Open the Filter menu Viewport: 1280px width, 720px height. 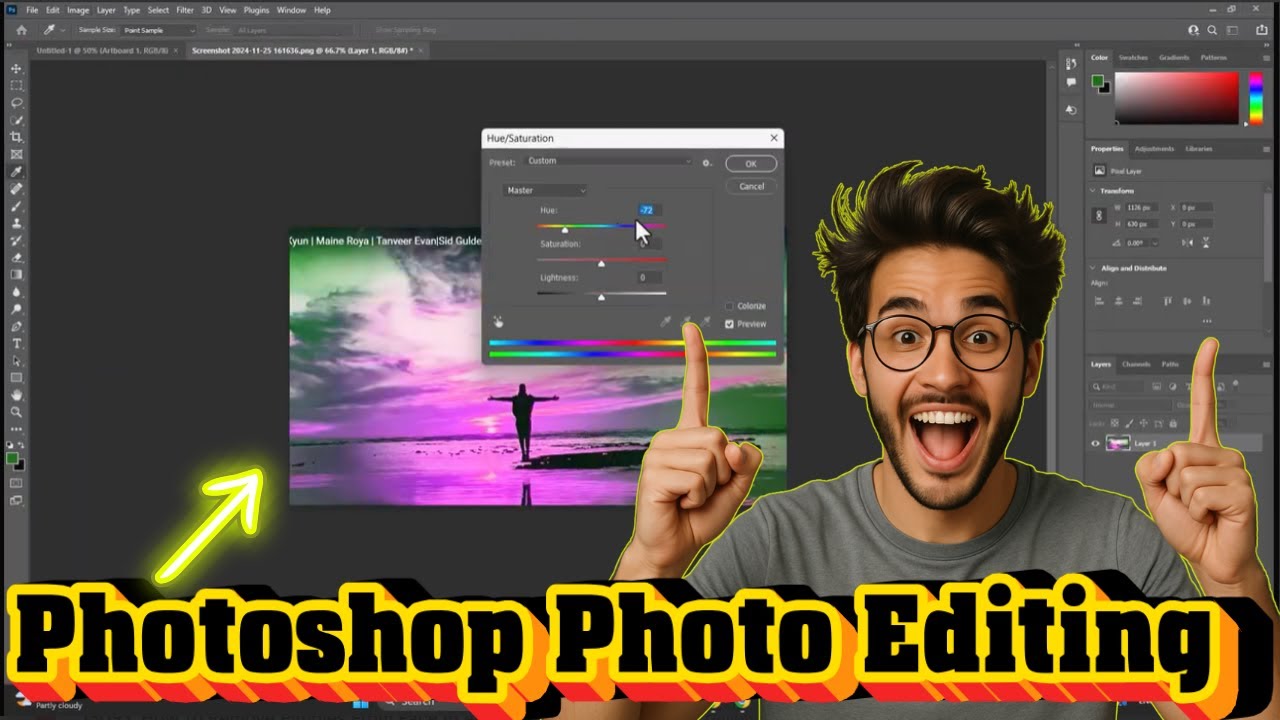click(x=185, y=10)
